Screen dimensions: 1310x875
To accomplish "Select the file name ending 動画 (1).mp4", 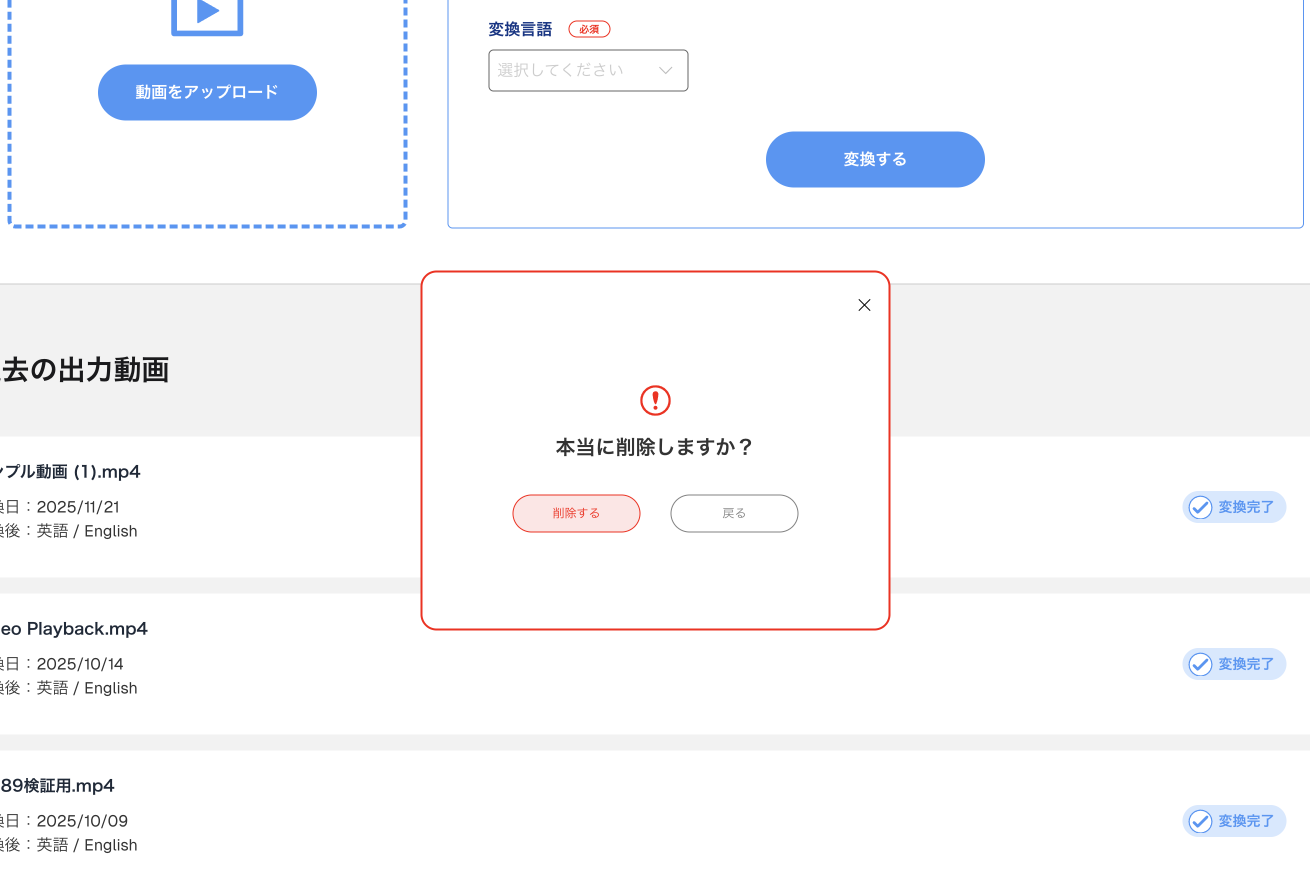I will [70, 472].
